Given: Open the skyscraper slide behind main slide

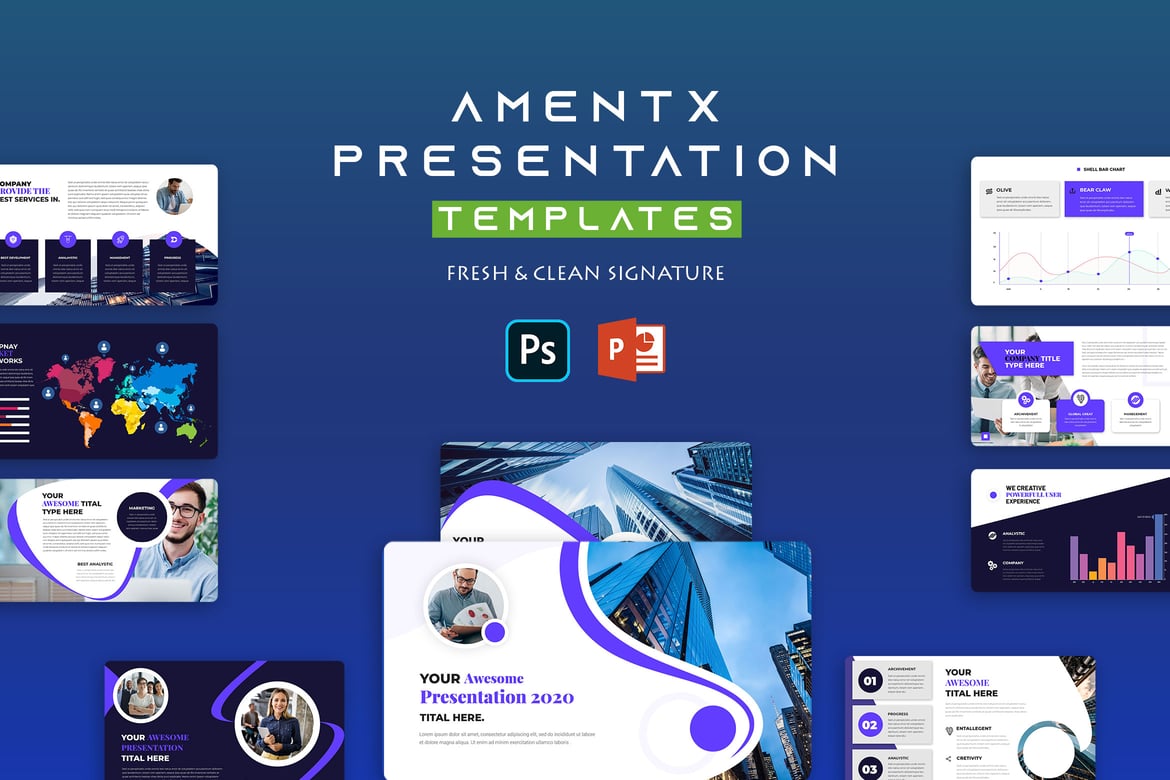Looking at the screenshot, I should tap(595, 491).
